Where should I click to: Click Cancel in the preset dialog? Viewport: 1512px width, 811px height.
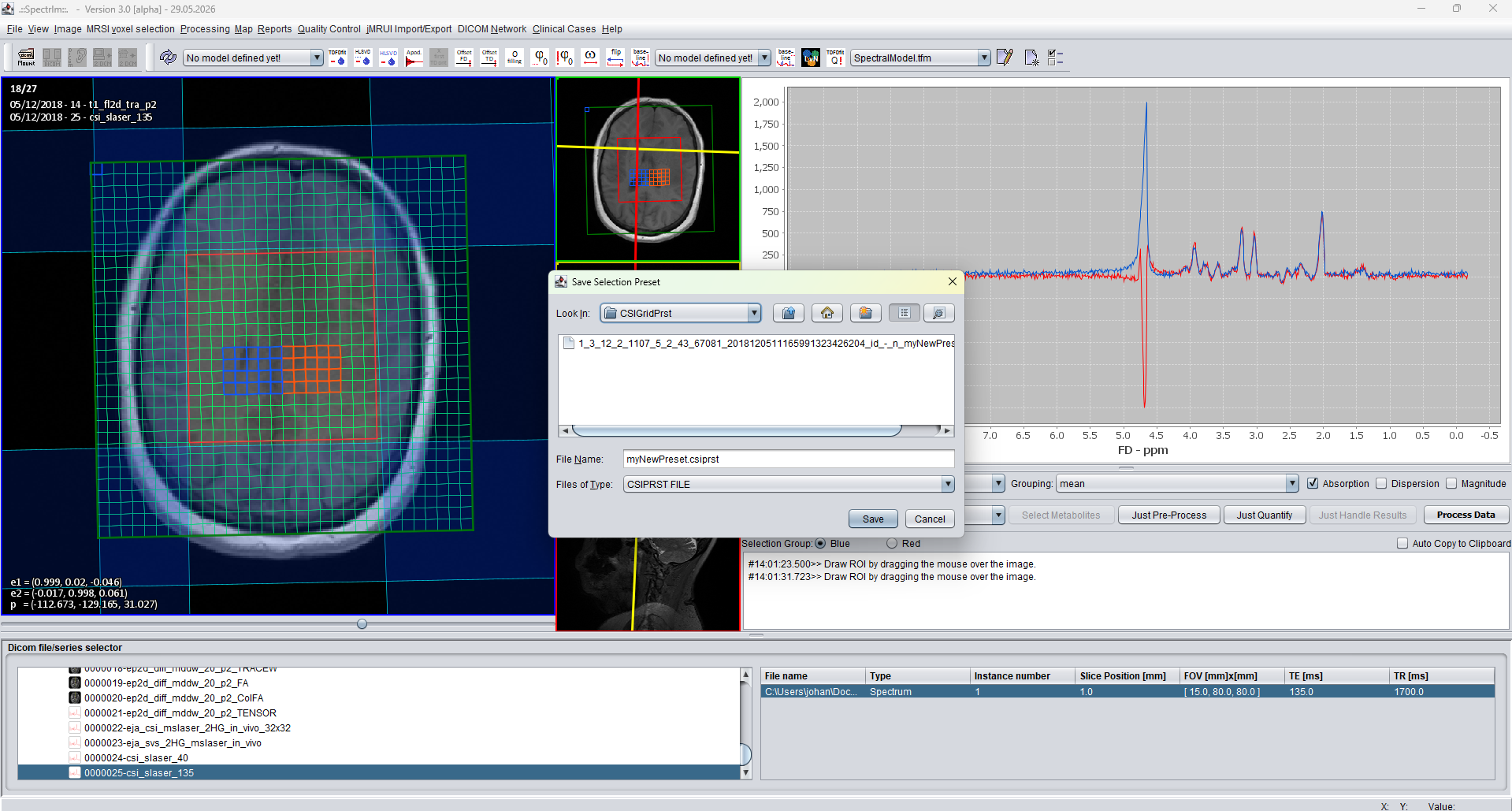(930, 519)
